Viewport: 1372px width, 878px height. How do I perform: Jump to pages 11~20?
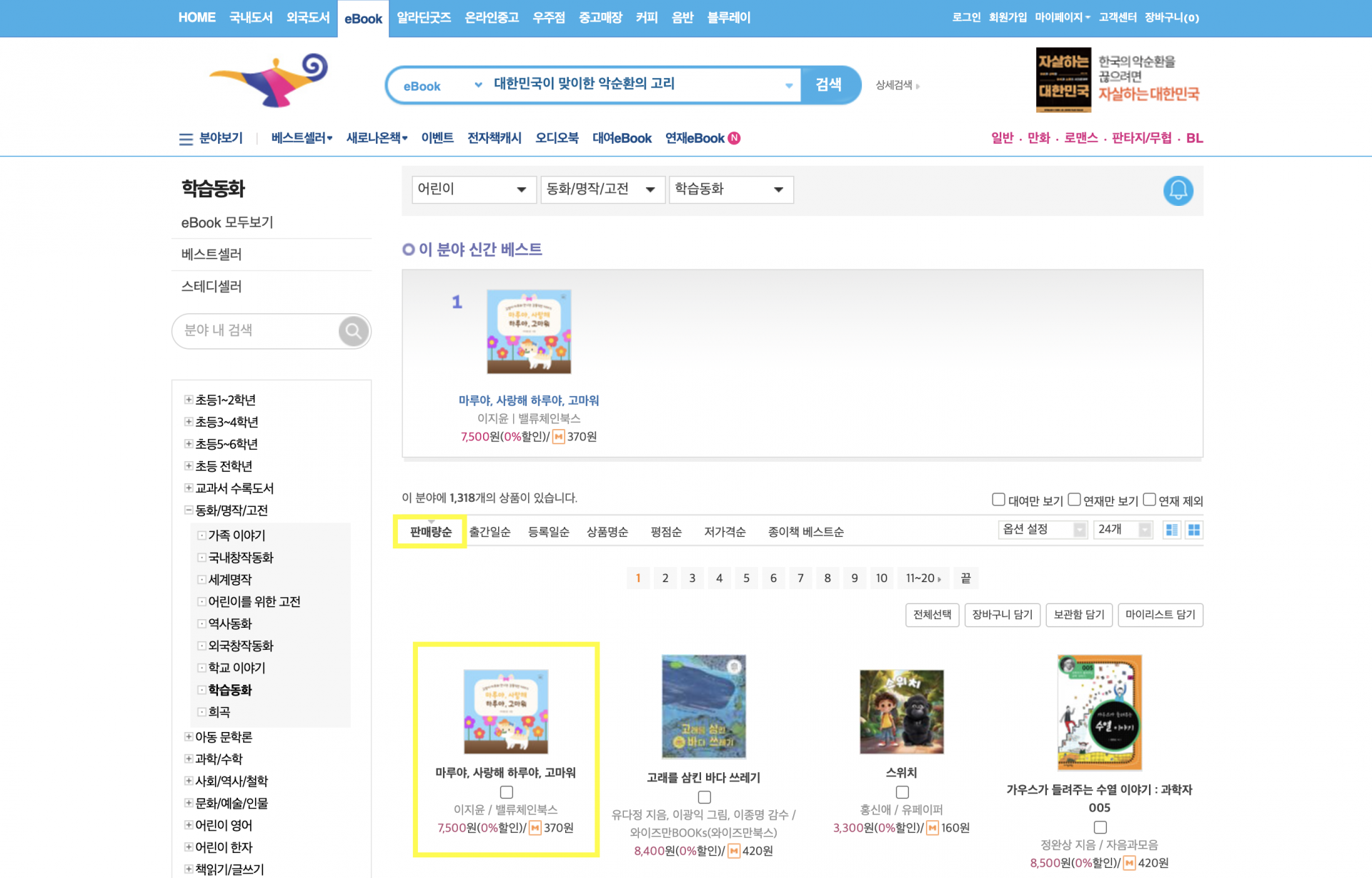pyautogui.click(x=923, y=578)
